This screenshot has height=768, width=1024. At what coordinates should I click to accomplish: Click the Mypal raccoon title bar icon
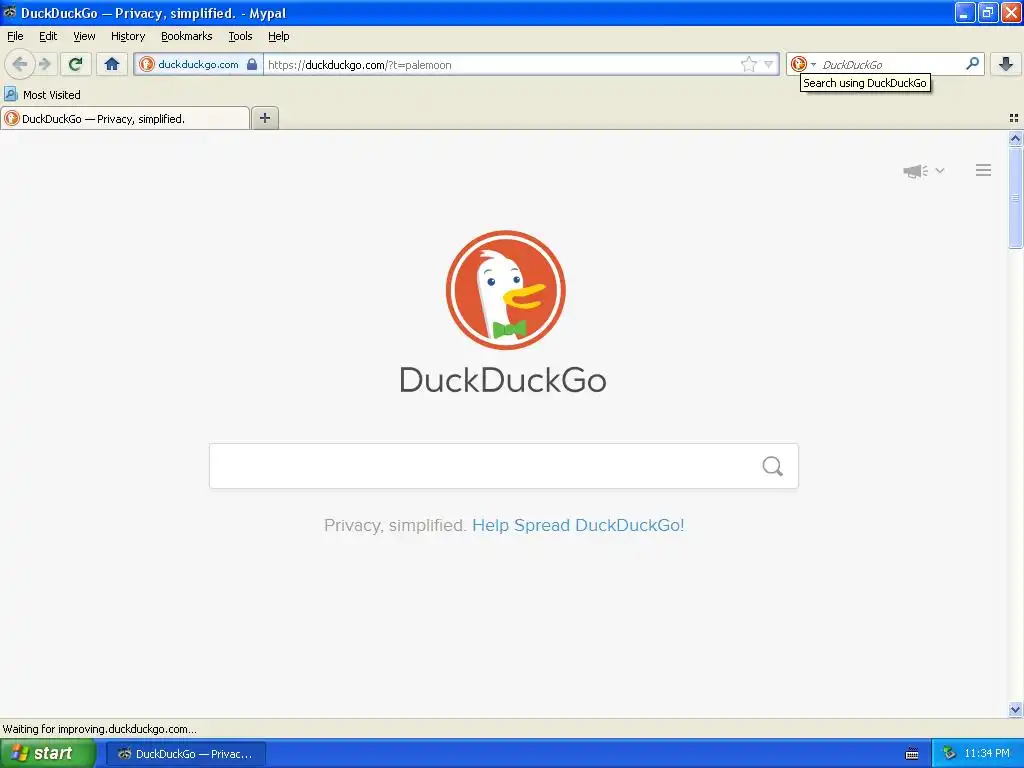[10, 12]
